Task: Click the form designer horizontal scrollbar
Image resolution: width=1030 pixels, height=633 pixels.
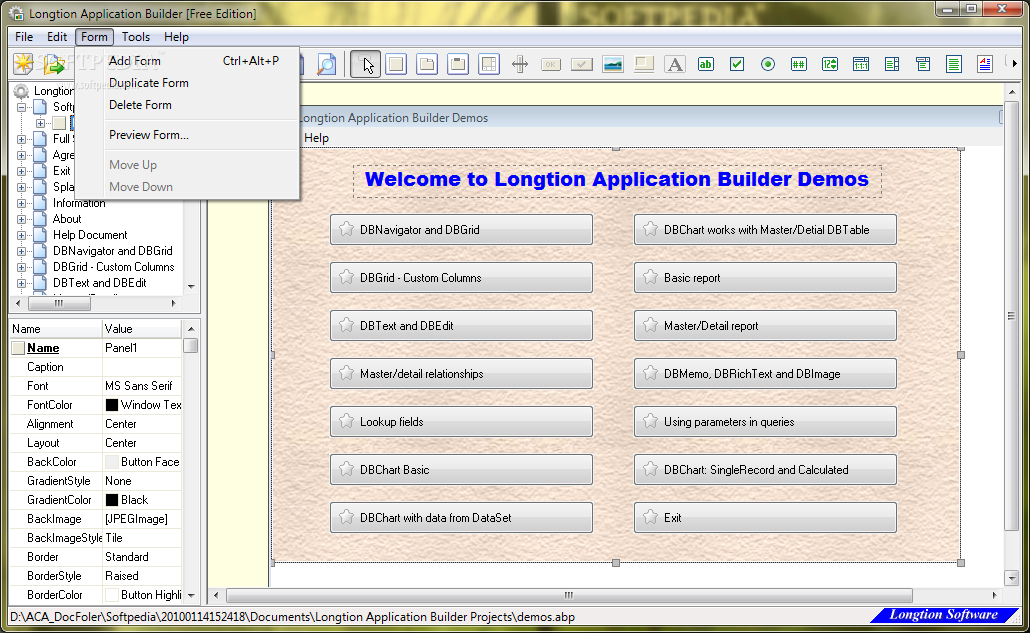Action: [569, 596]
